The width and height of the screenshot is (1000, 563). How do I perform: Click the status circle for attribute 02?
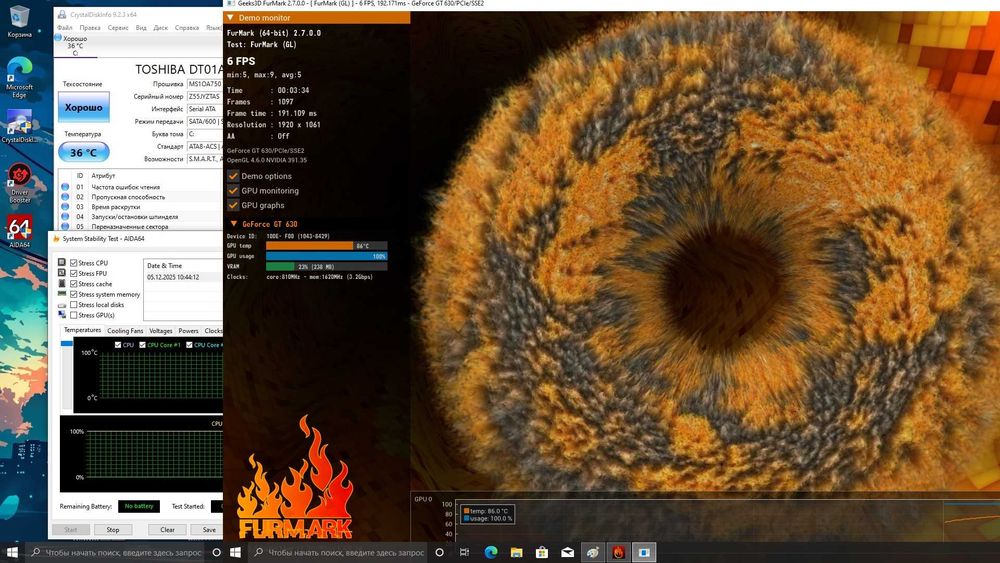pos(65,197)
